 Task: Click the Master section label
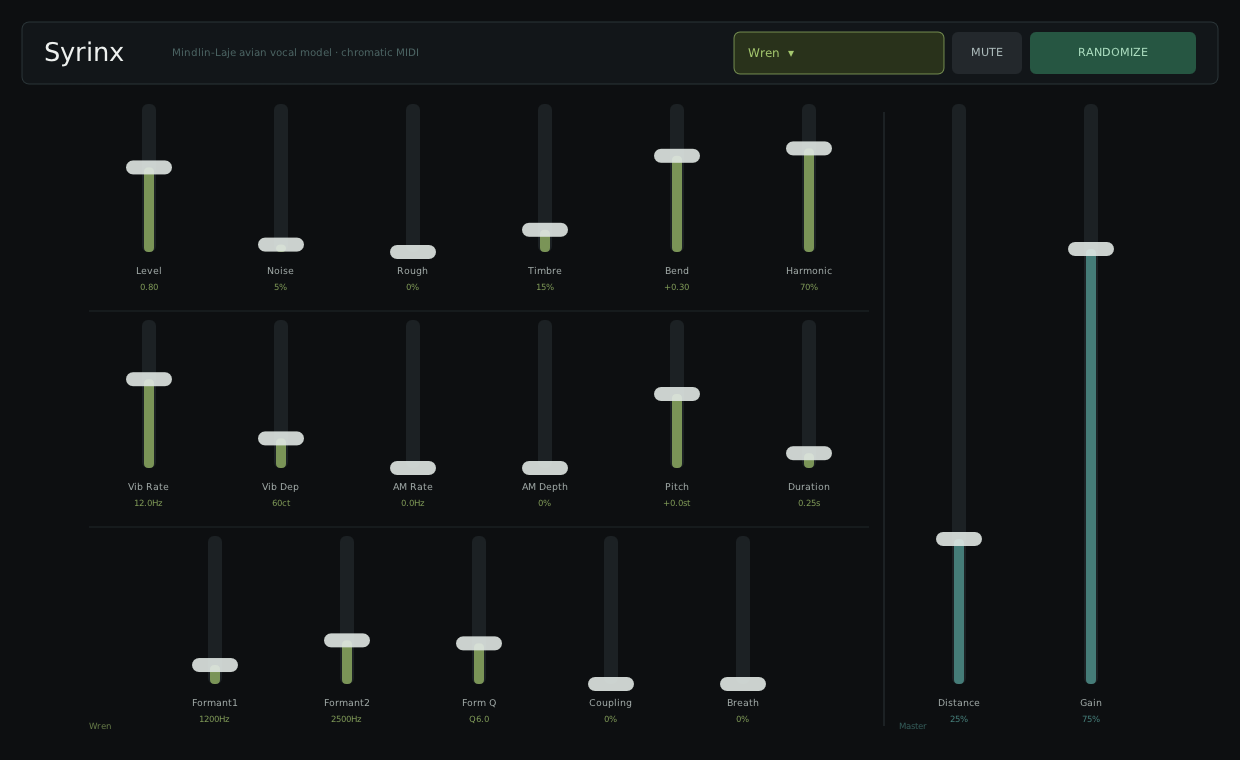tap(913, 726)
